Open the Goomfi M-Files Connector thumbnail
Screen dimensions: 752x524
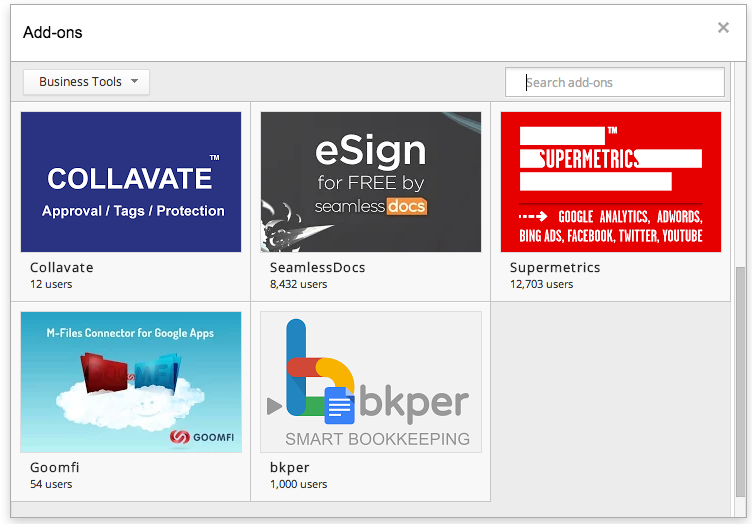[x=131, y=382]
